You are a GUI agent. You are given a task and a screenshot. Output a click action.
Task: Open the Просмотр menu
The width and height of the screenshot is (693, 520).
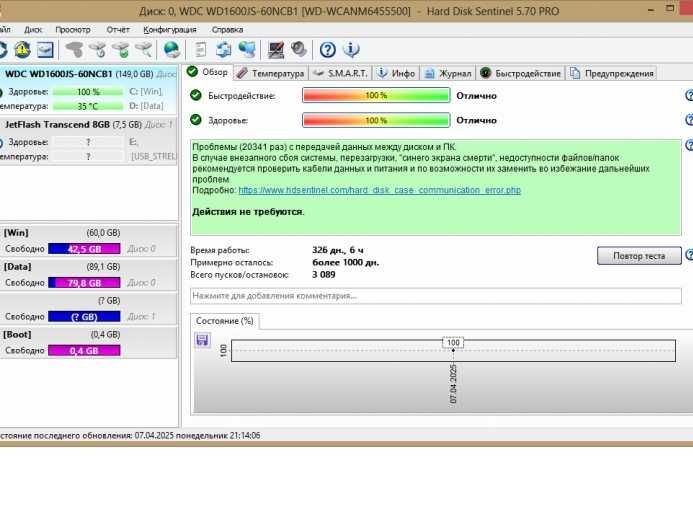73,30
